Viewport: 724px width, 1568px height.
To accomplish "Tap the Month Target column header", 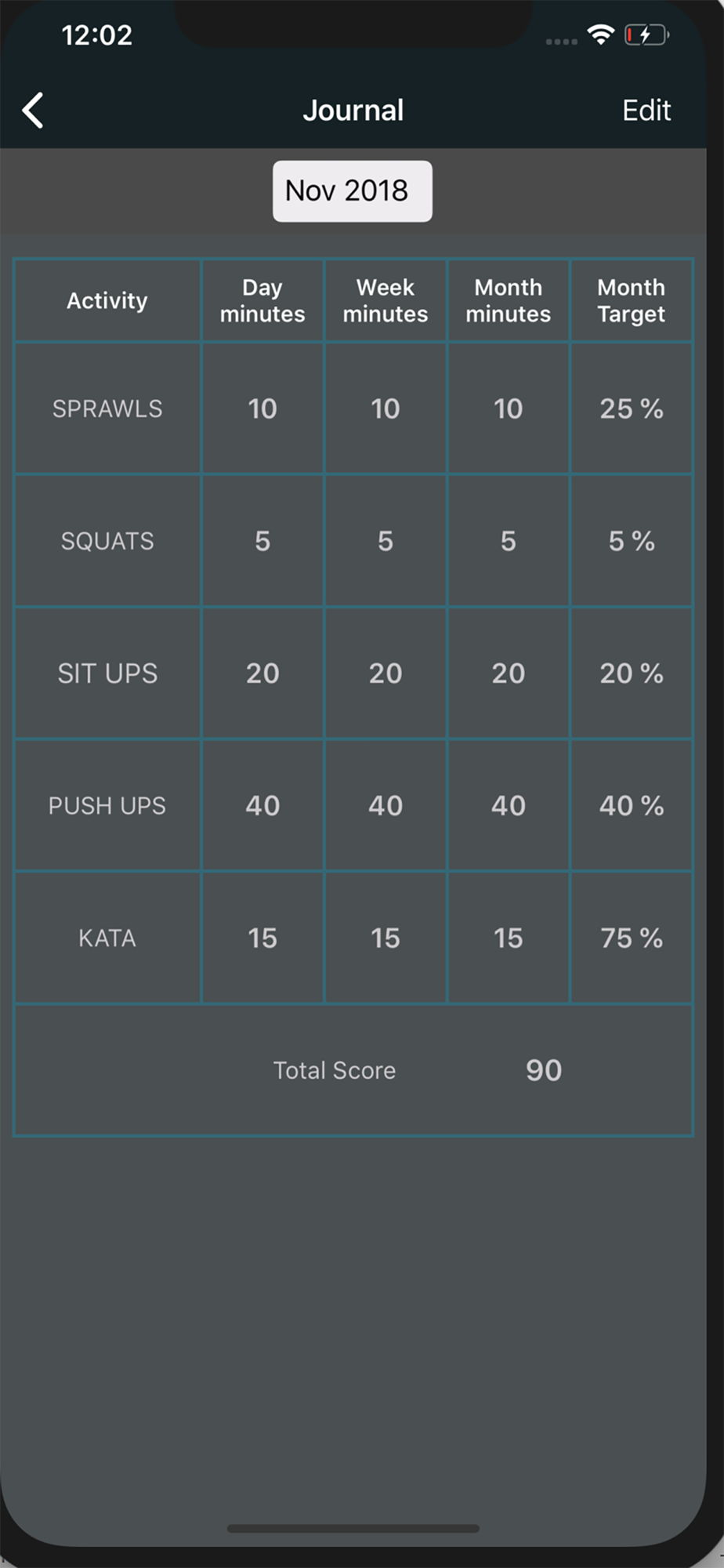I will click(x=632, y=300).
